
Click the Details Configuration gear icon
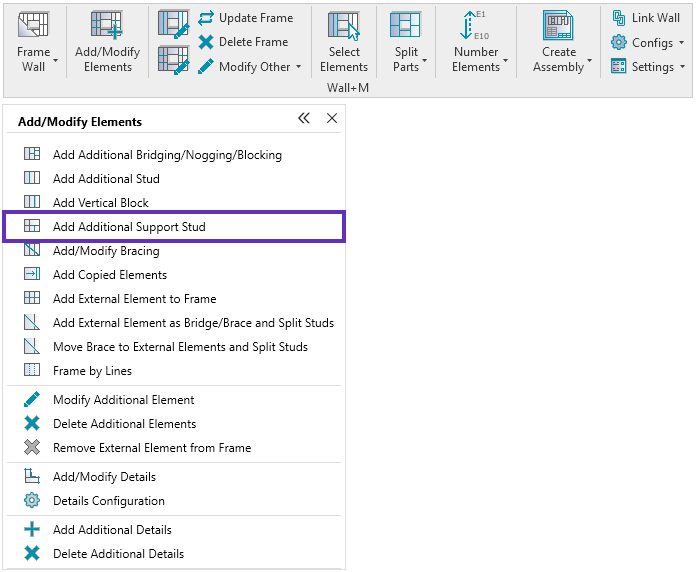(x=32, y=501)
